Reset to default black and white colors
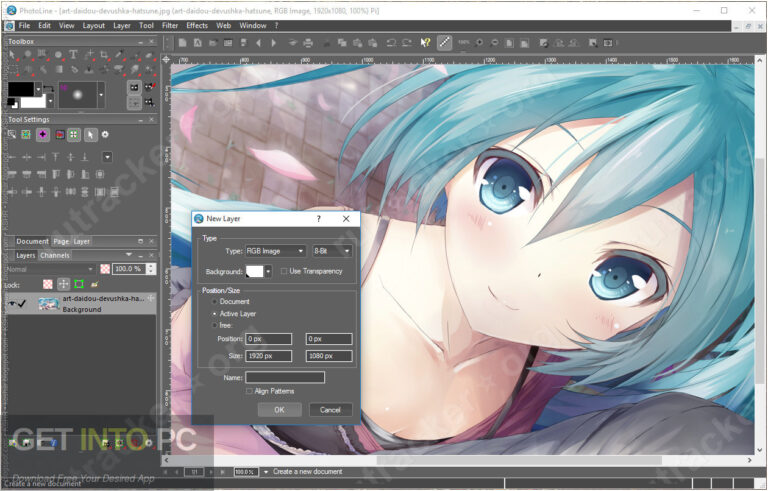Image resolution: width=768 pixels, height=491 pixels. pos(12,102)
